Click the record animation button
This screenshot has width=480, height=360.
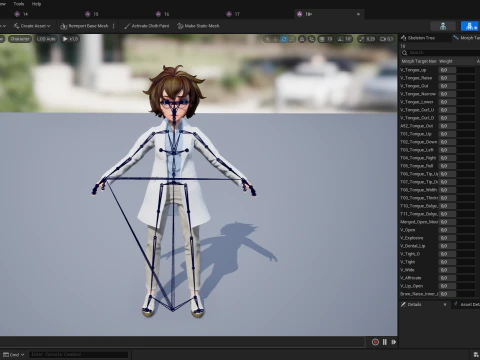click(x=375, y=342)
